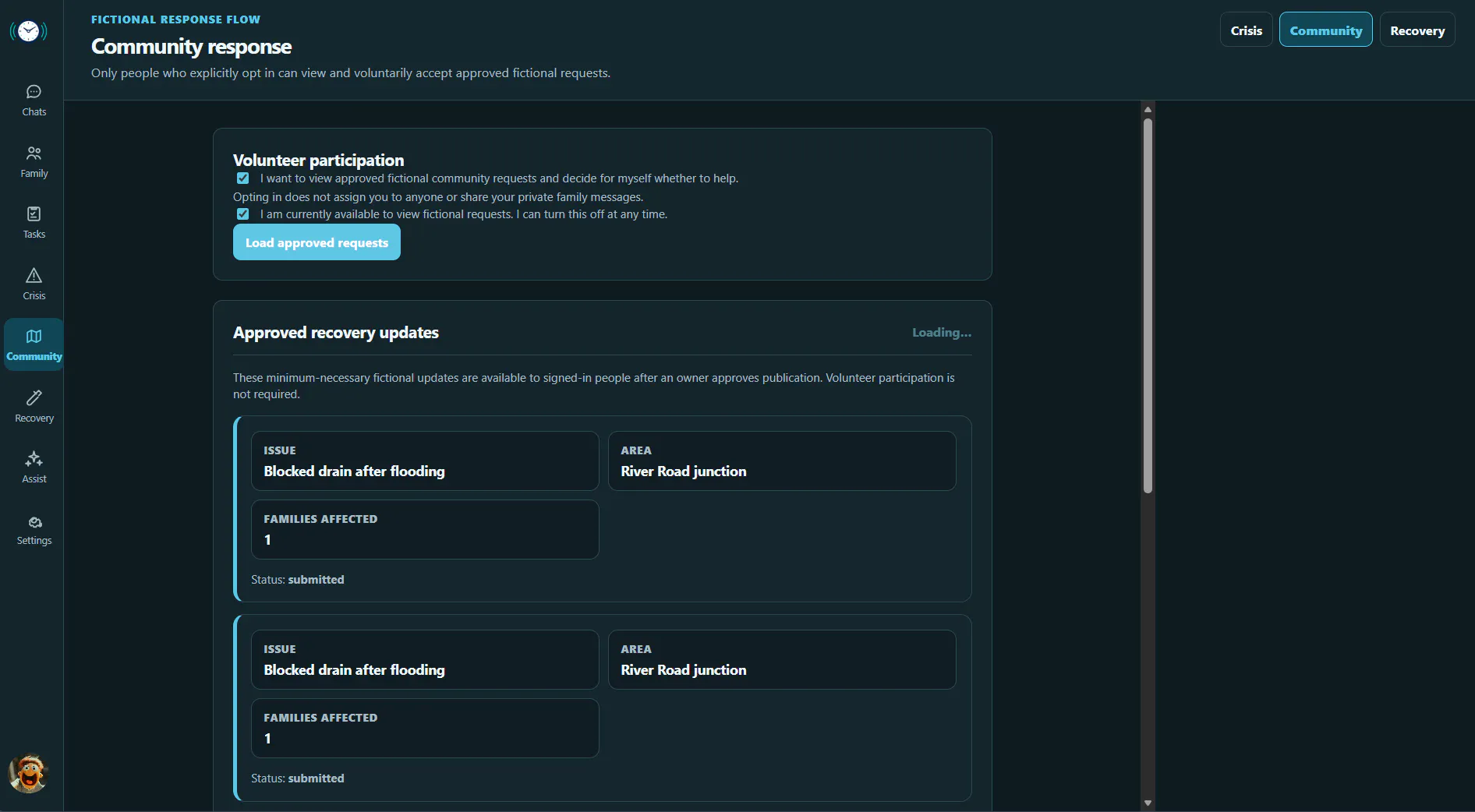Screen dimensions: 1475x812
Task: Click the Volunteer participation heading
Action: (x=318, y=161)
